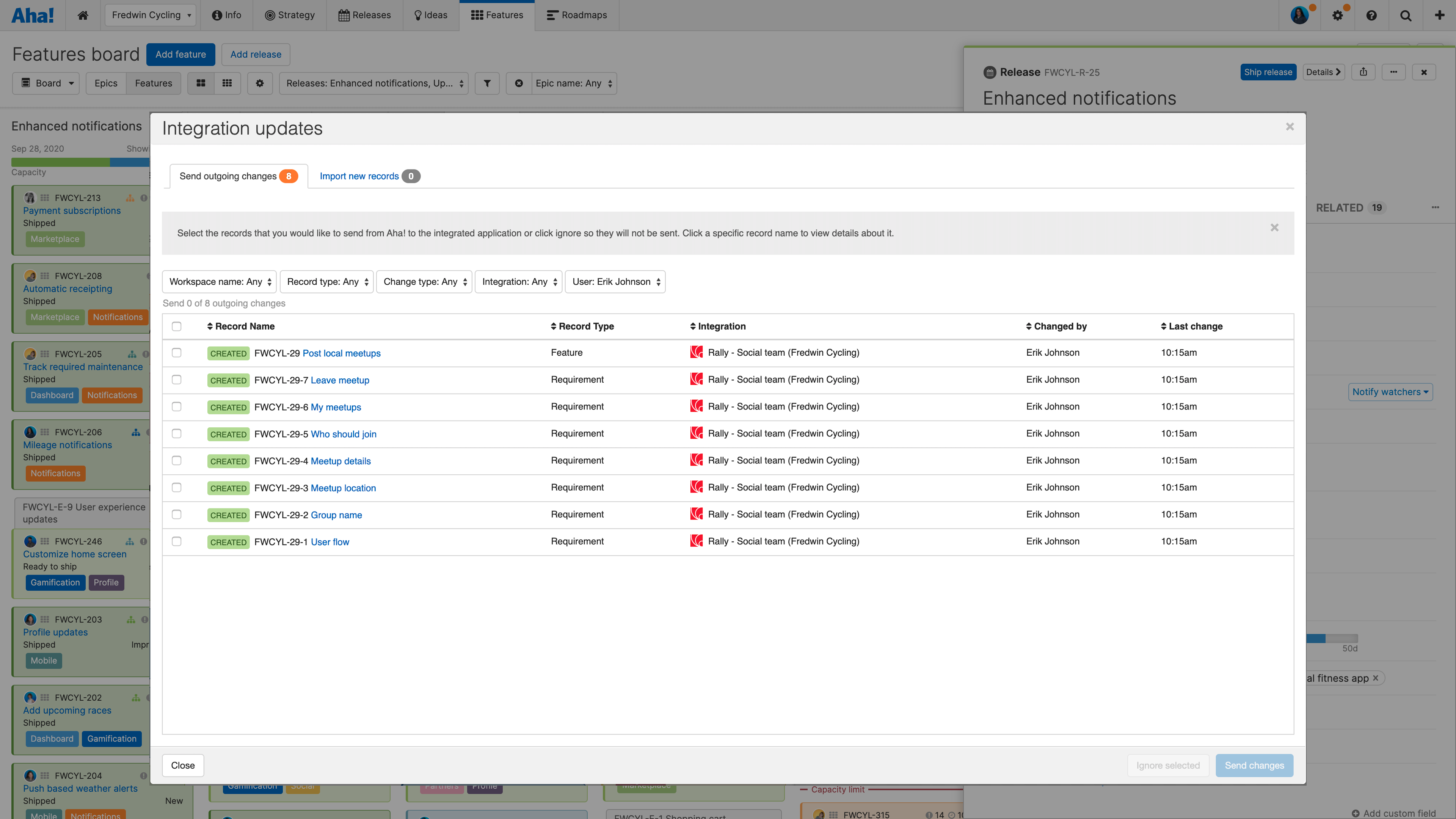Open the Integration: Any dropdown
The image size is (1456, 819).
[x=518, y=281]
